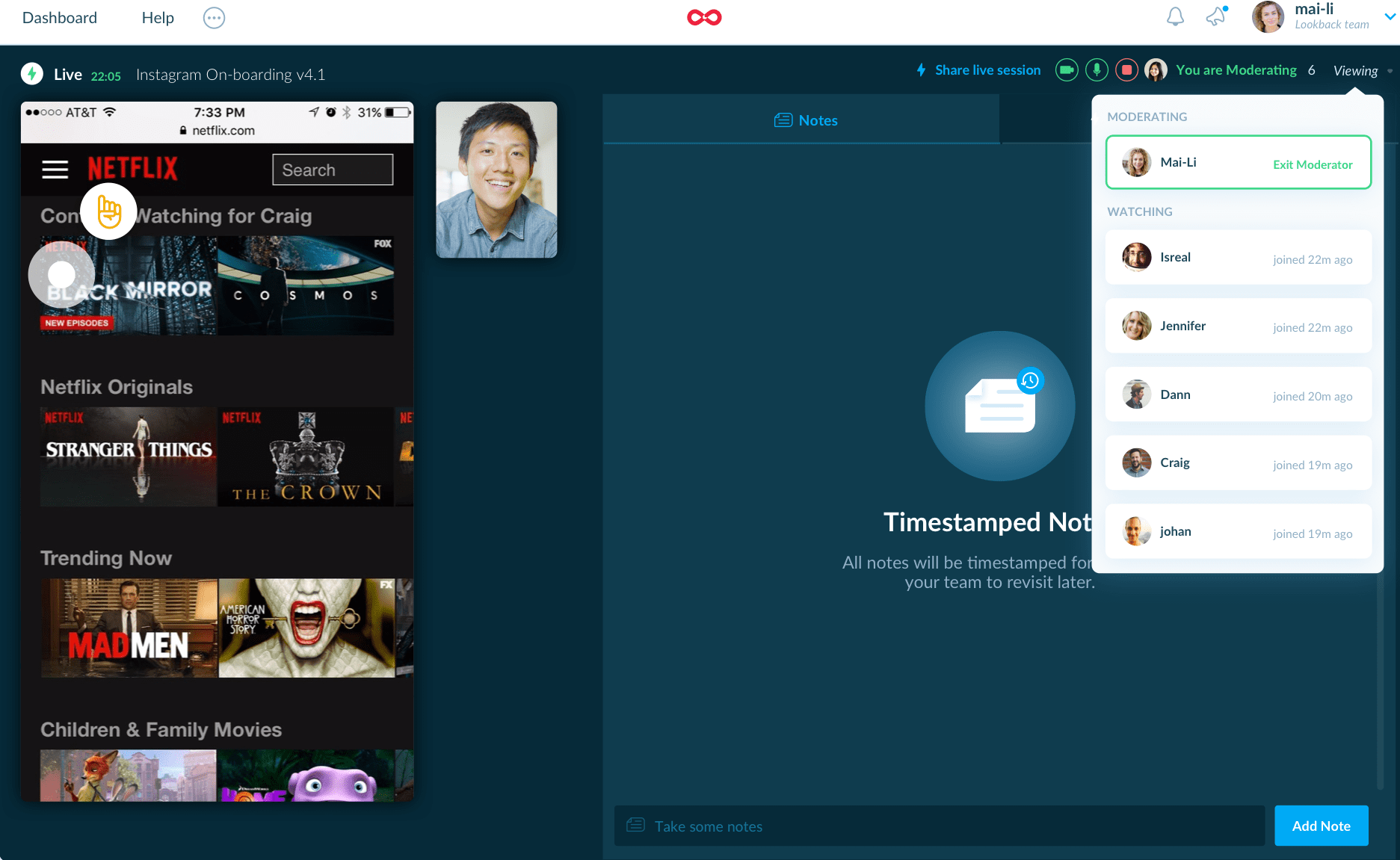Open the Dashboard menu item
1400x860 pixels.
coord(60,18)
